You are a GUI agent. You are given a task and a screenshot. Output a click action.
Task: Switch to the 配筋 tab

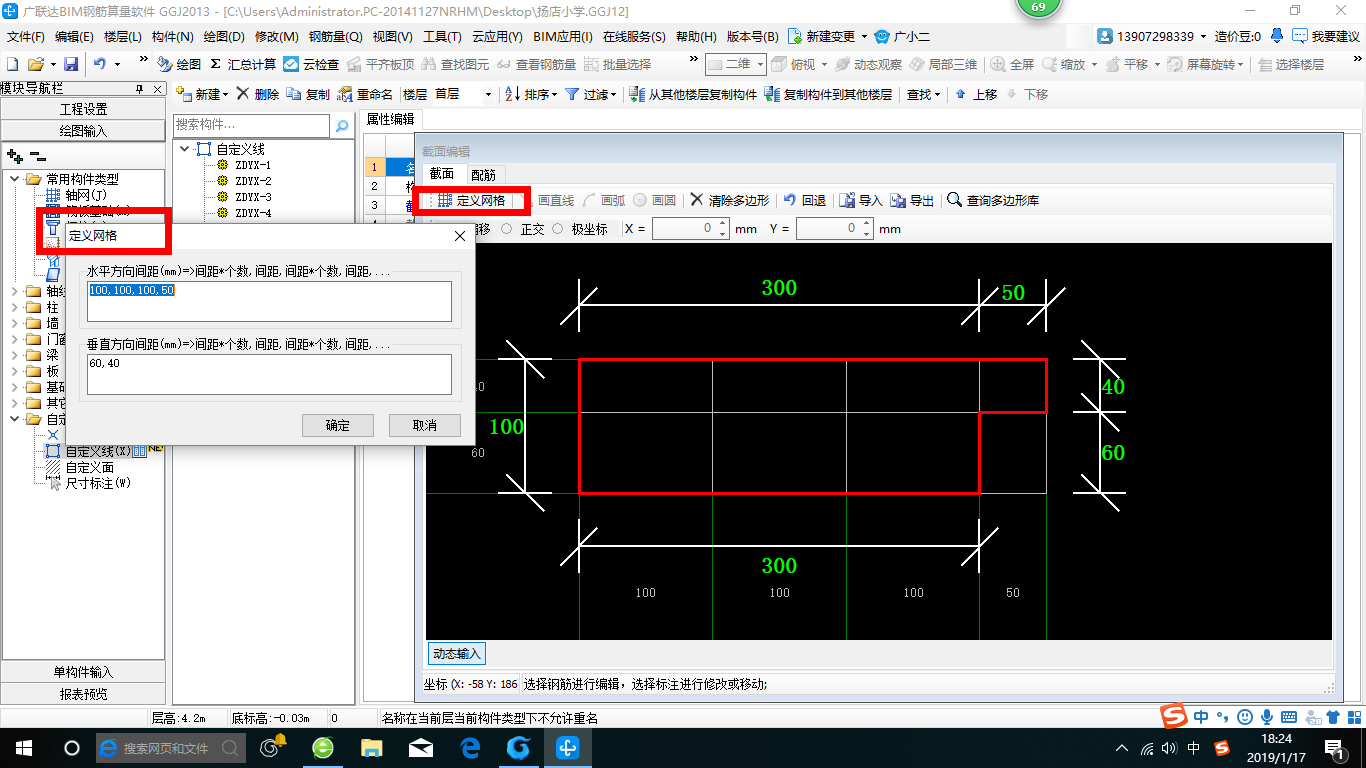[x=483, y=174]
